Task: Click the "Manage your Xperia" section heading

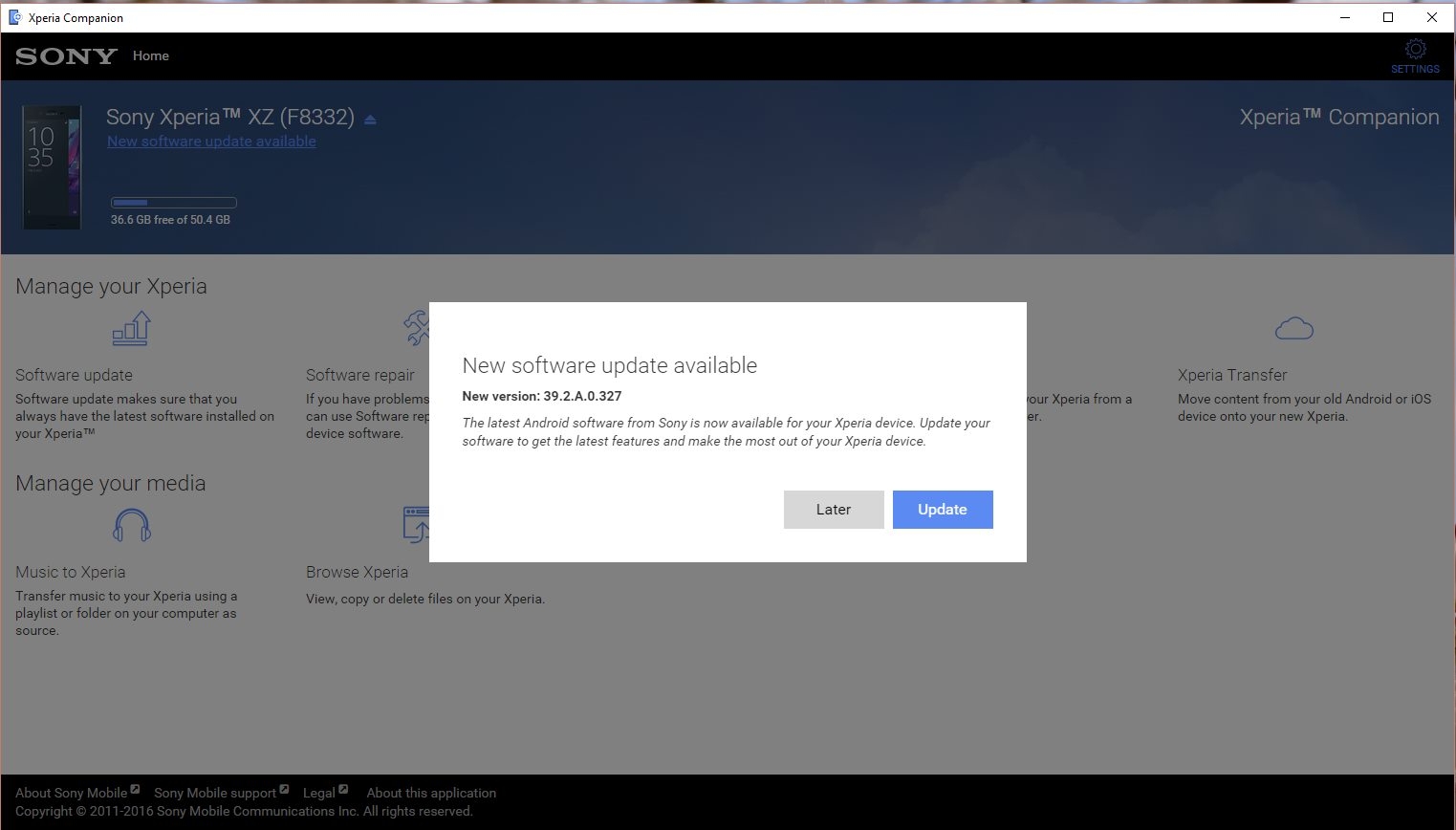Action: coord(111,287)
